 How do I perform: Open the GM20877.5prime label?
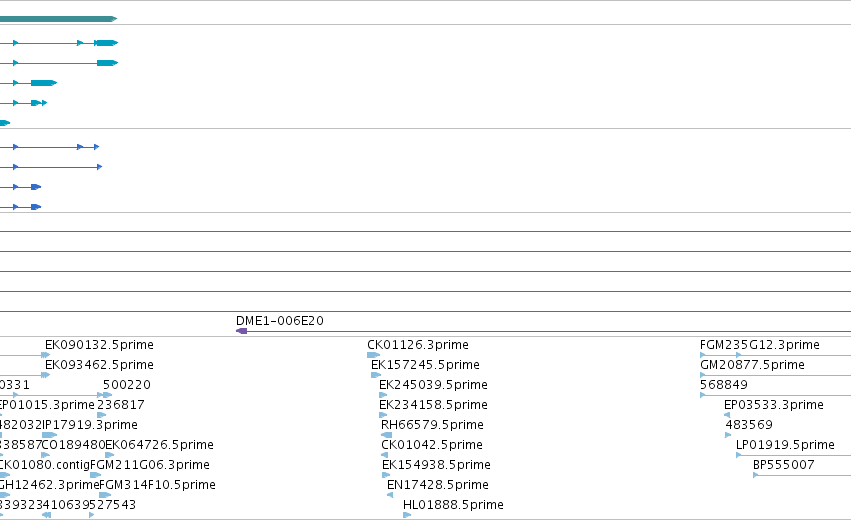tap(752, 365)
